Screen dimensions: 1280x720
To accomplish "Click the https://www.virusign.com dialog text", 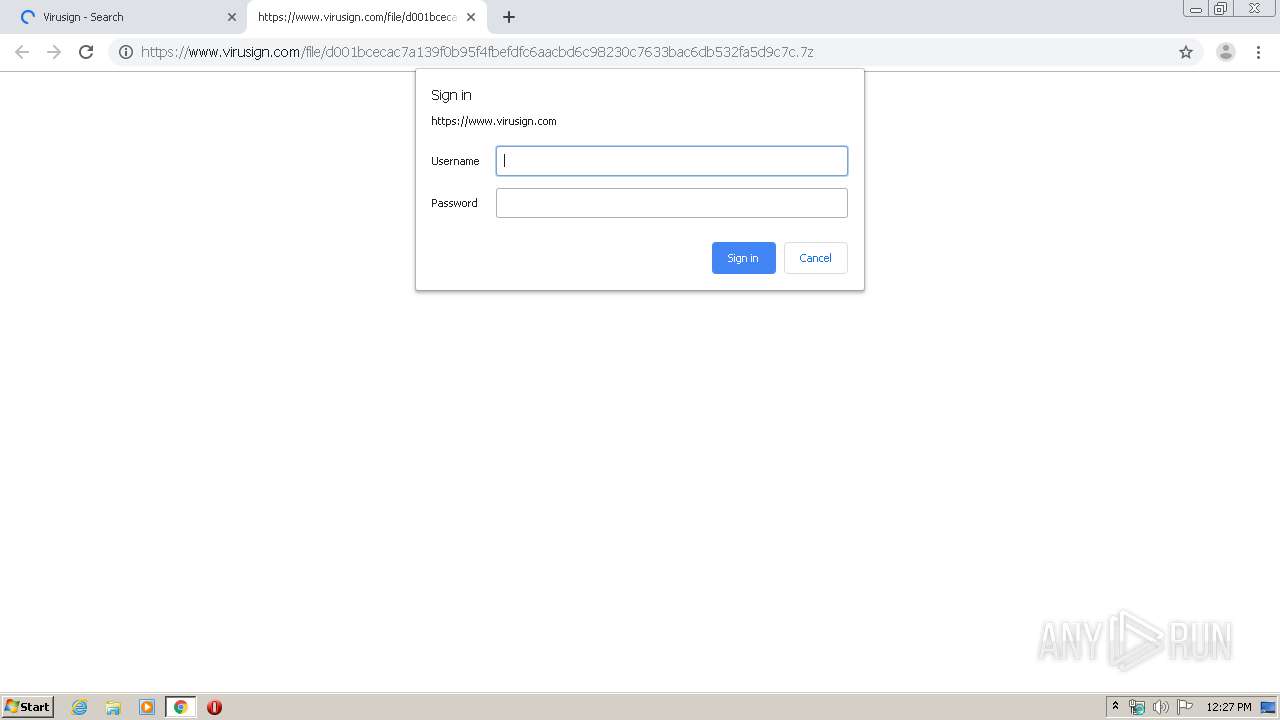I will (x=494, y=121).
